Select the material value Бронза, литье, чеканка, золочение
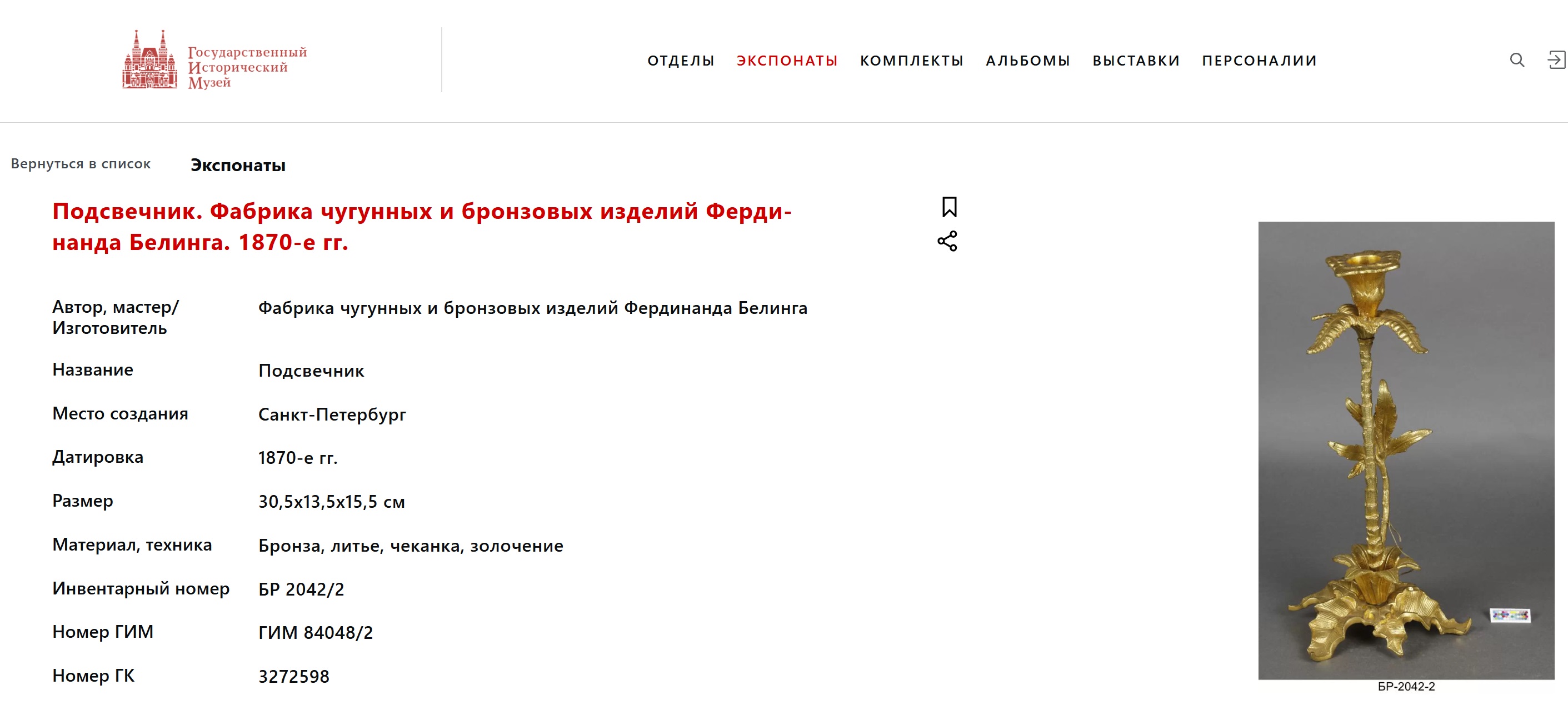1568x705 pixels. (x=411, y=546)
